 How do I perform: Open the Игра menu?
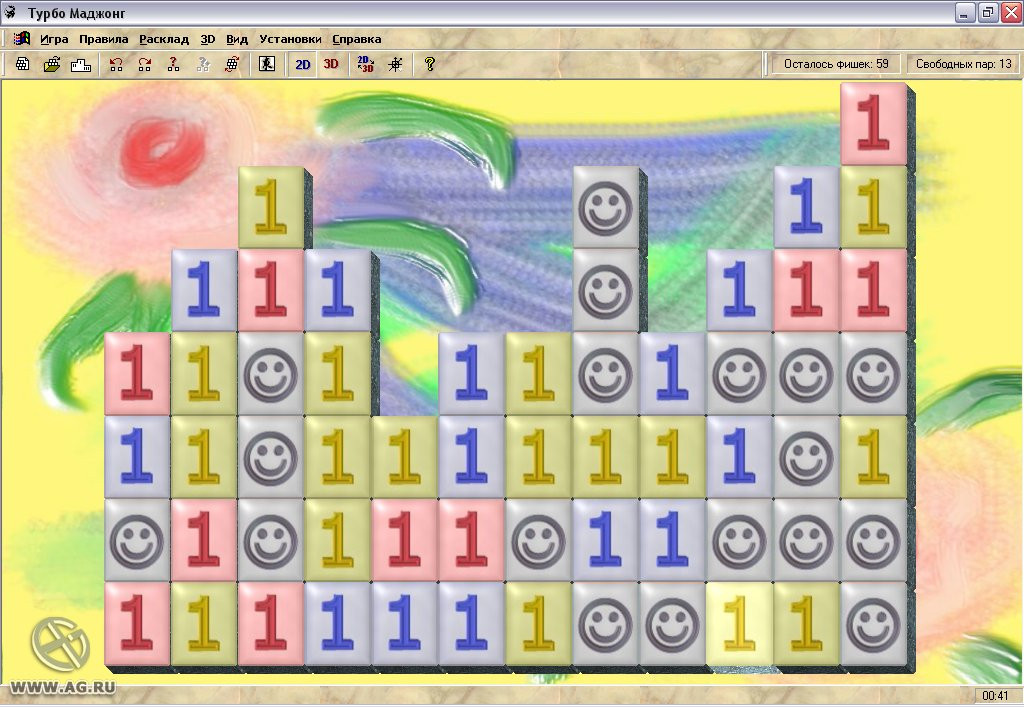[x=54, y=39]
